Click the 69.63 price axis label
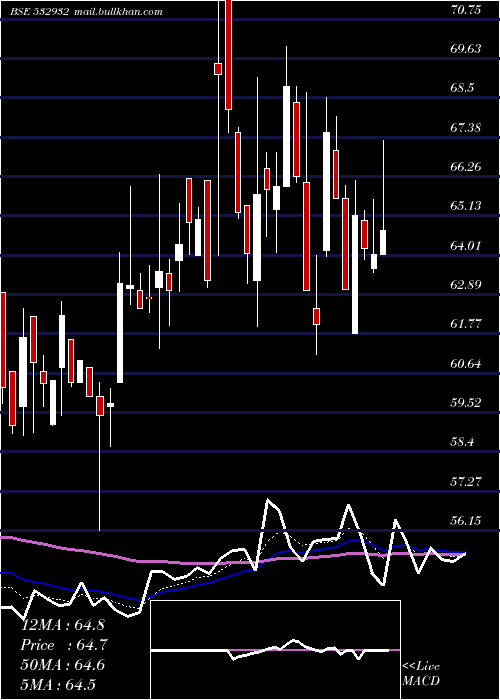The height and width of the screenshot is (700, 500). tap(466, 48)
